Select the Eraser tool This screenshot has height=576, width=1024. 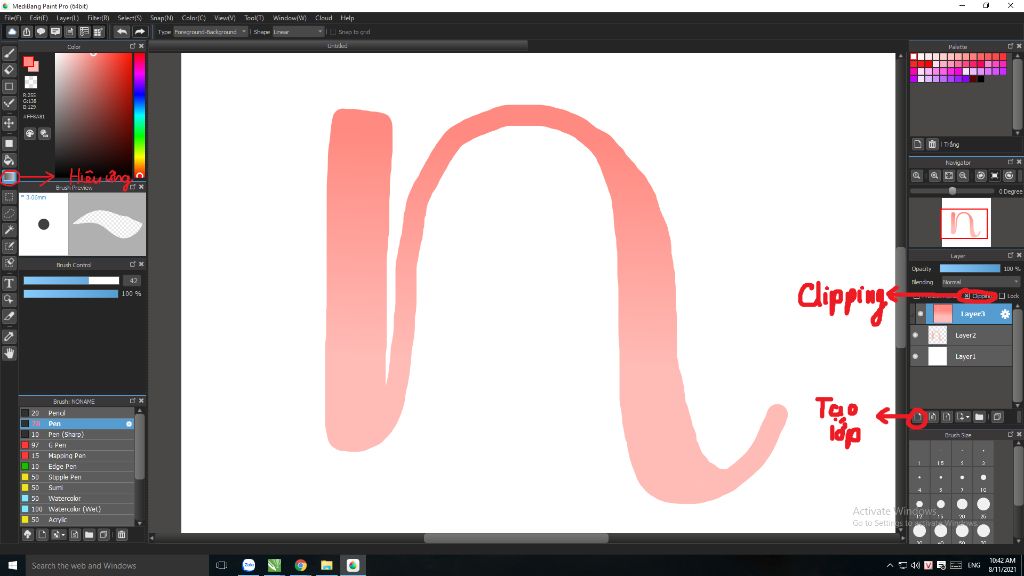pos(9,70)
